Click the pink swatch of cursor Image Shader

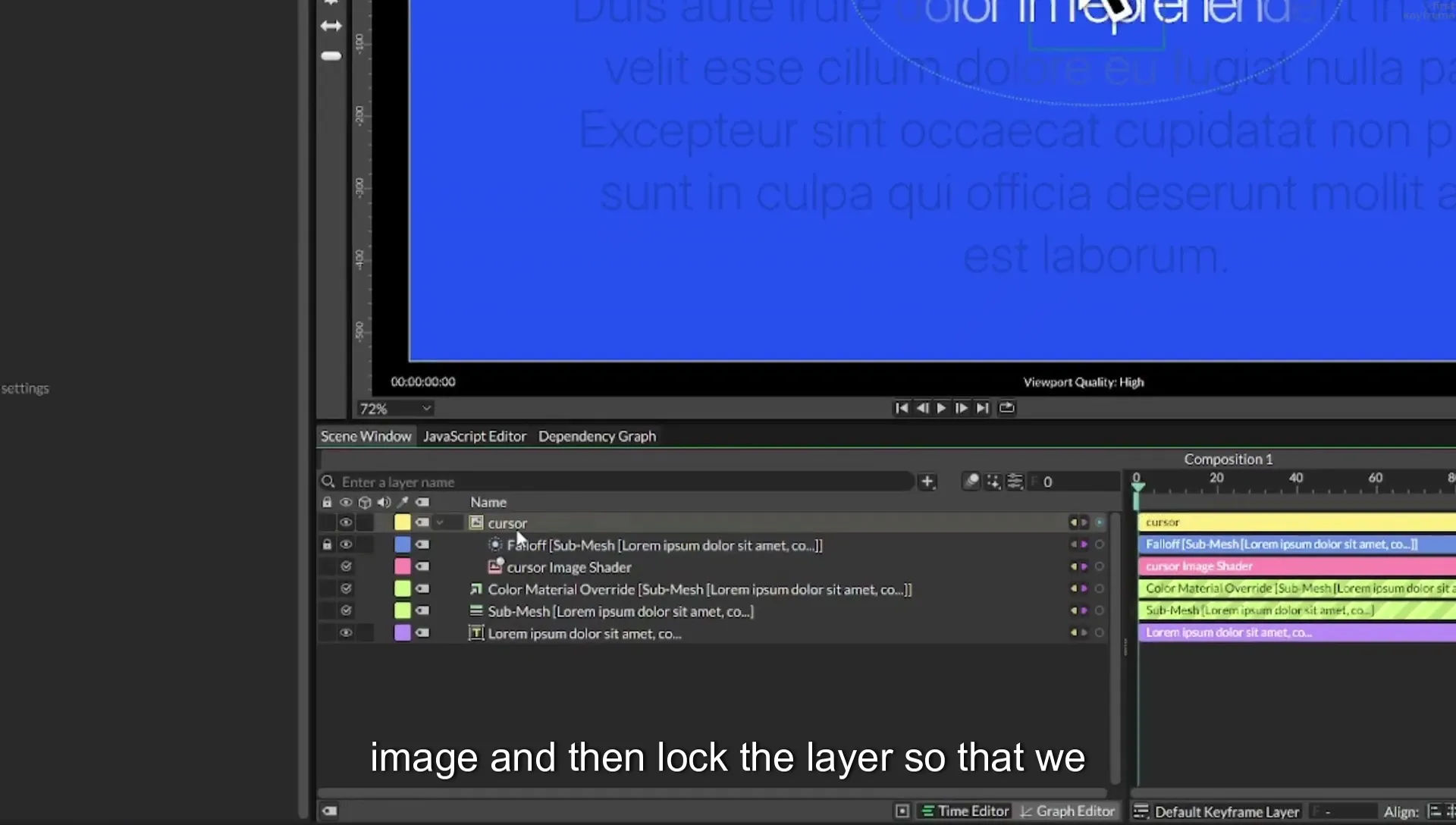[x=402, y=566]
